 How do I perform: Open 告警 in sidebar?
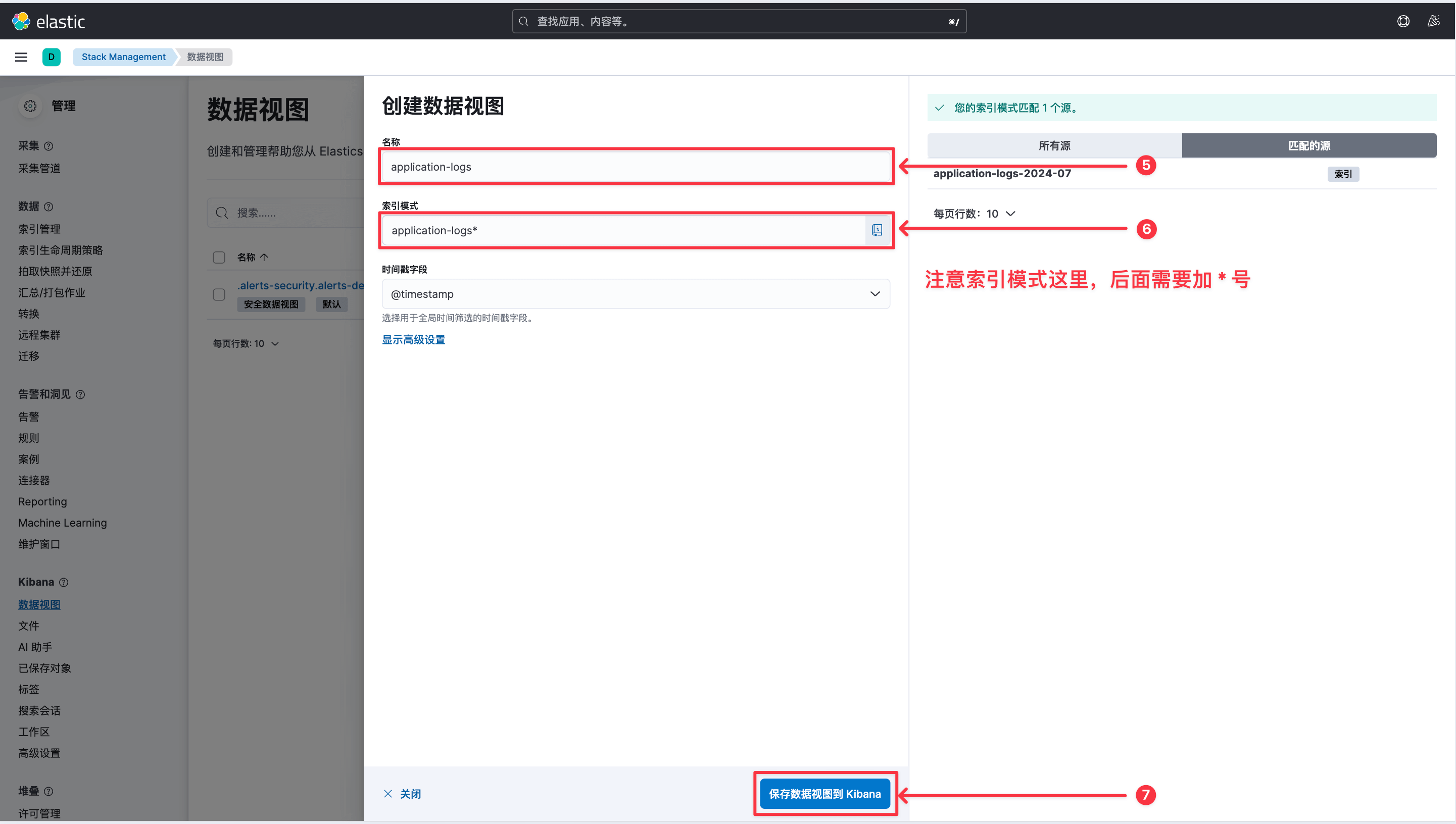pyautogui.click(x=28, y=417)
